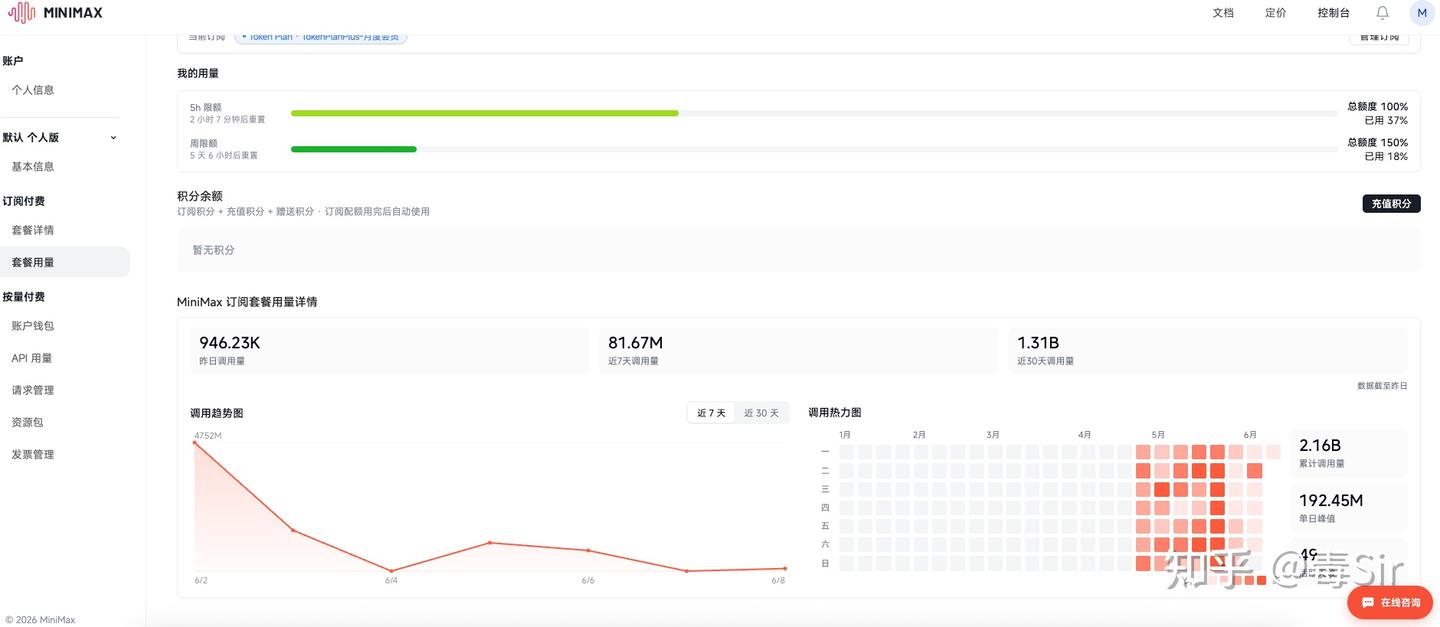Click the trend chart point at 6/6

click(x=588, y=550)
